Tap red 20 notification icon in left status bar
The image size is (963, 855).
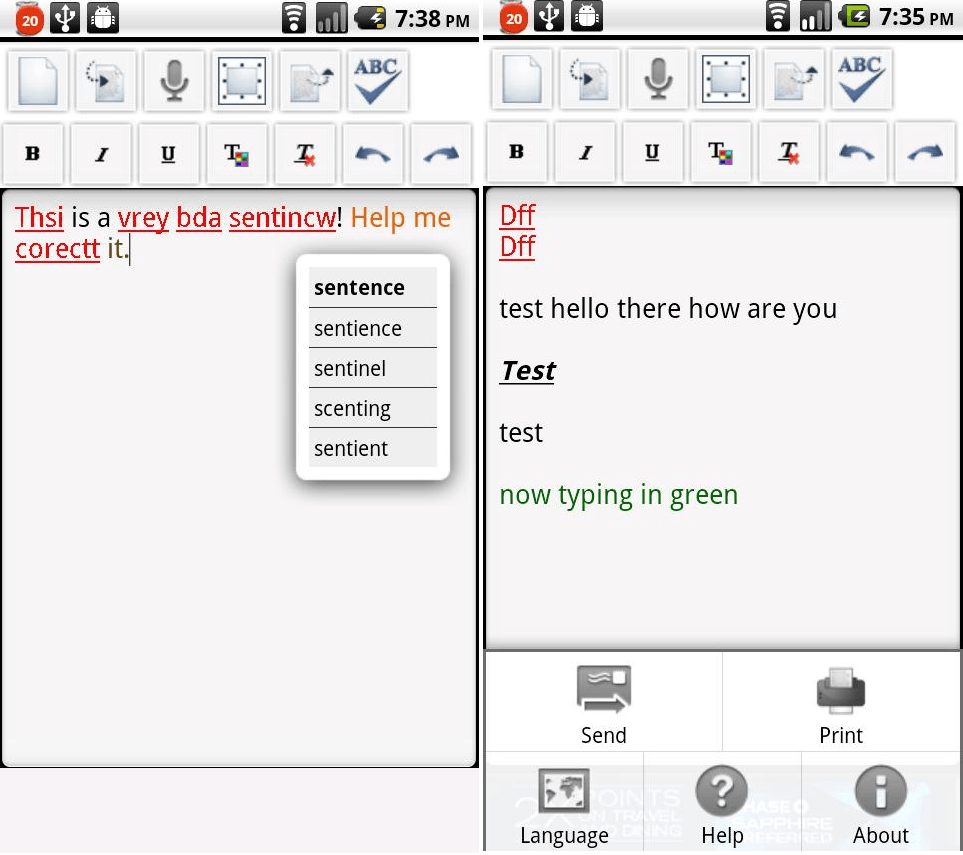29,20
